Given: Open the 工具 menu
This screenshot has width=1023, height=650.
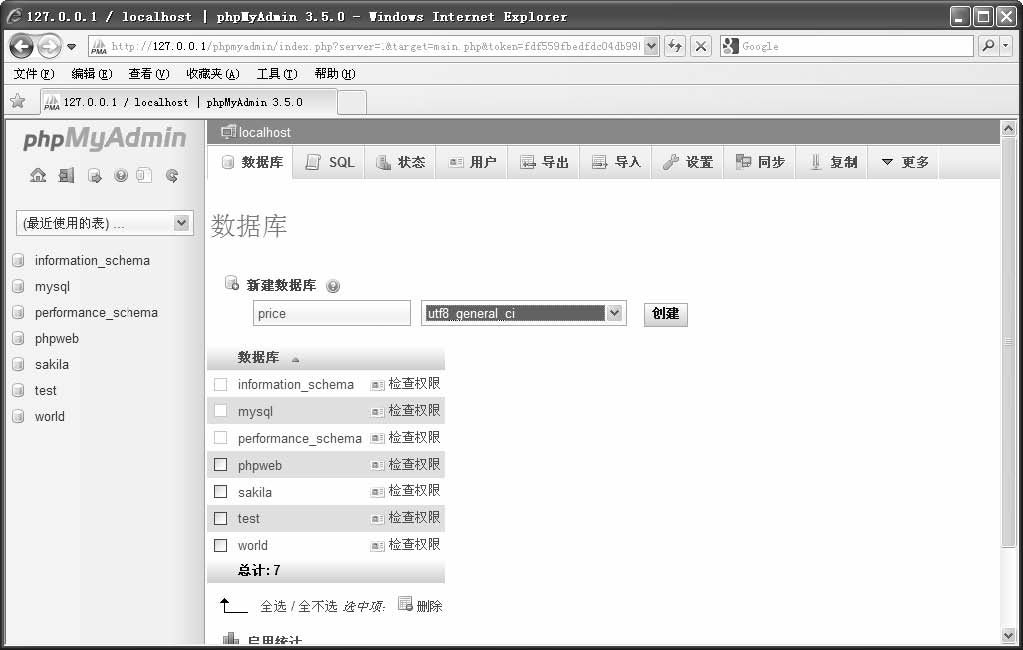Looking at the screenshot, I should point(277,74).
